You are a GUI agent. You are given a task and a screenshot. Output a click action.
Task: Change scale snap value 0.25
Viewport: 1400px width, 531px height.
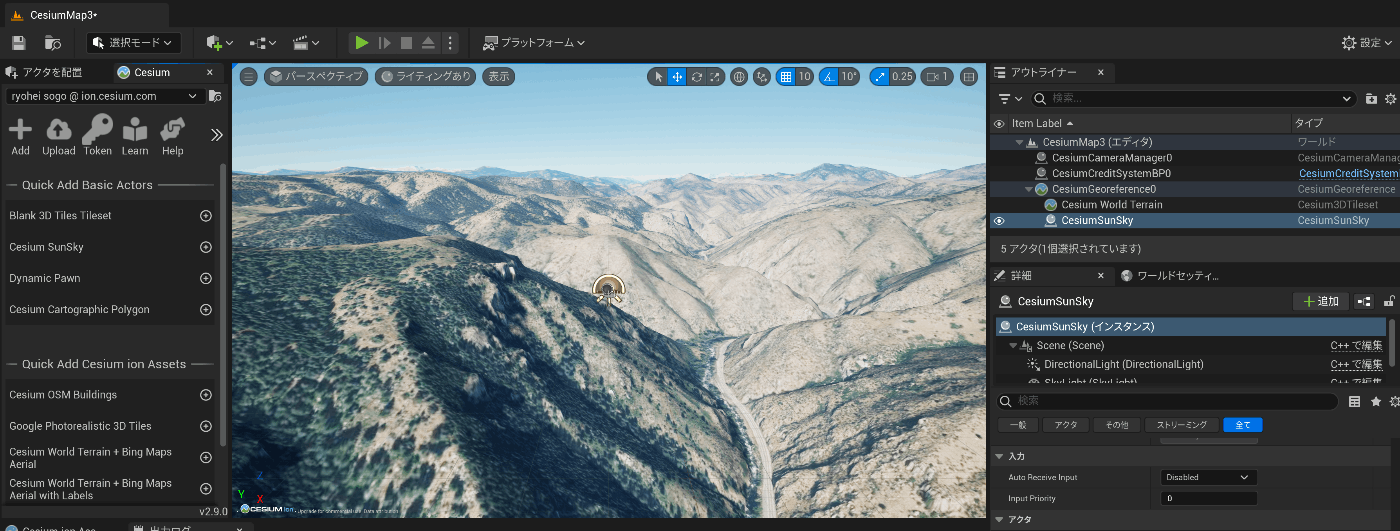coord(903,76)
